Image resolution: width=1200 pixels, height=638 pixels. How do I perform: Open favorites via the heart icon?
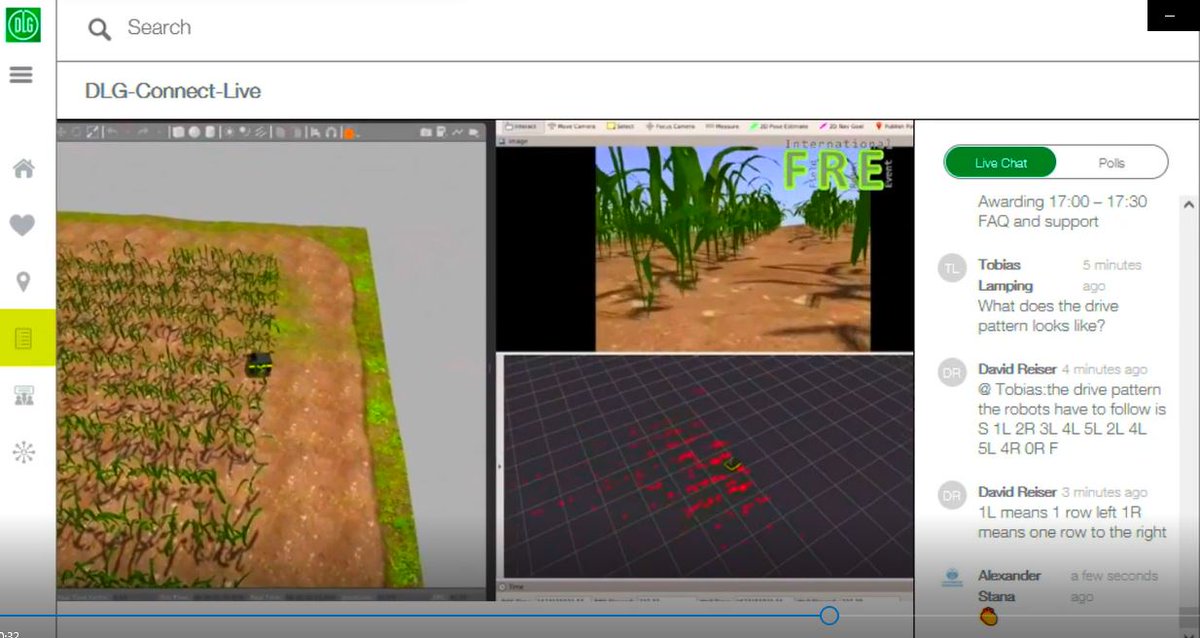click(x=22, y=226)
